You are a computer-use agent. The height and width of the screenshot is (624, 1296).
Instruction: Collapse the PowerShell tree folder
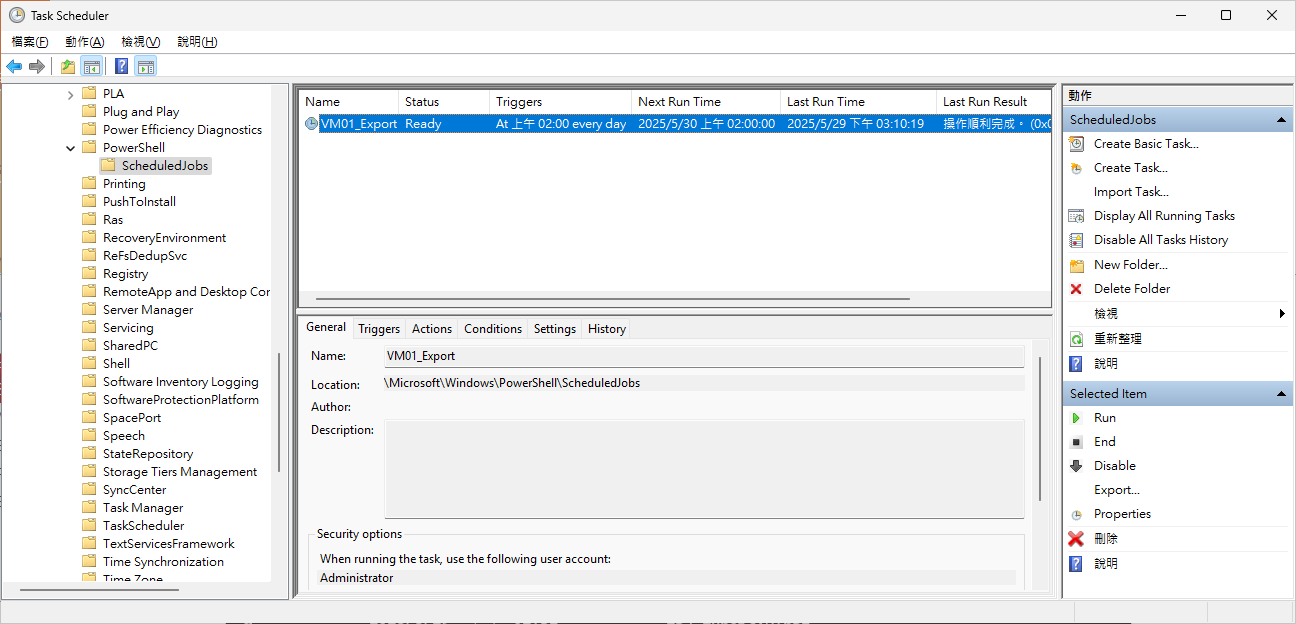click(x=71, y=148)
